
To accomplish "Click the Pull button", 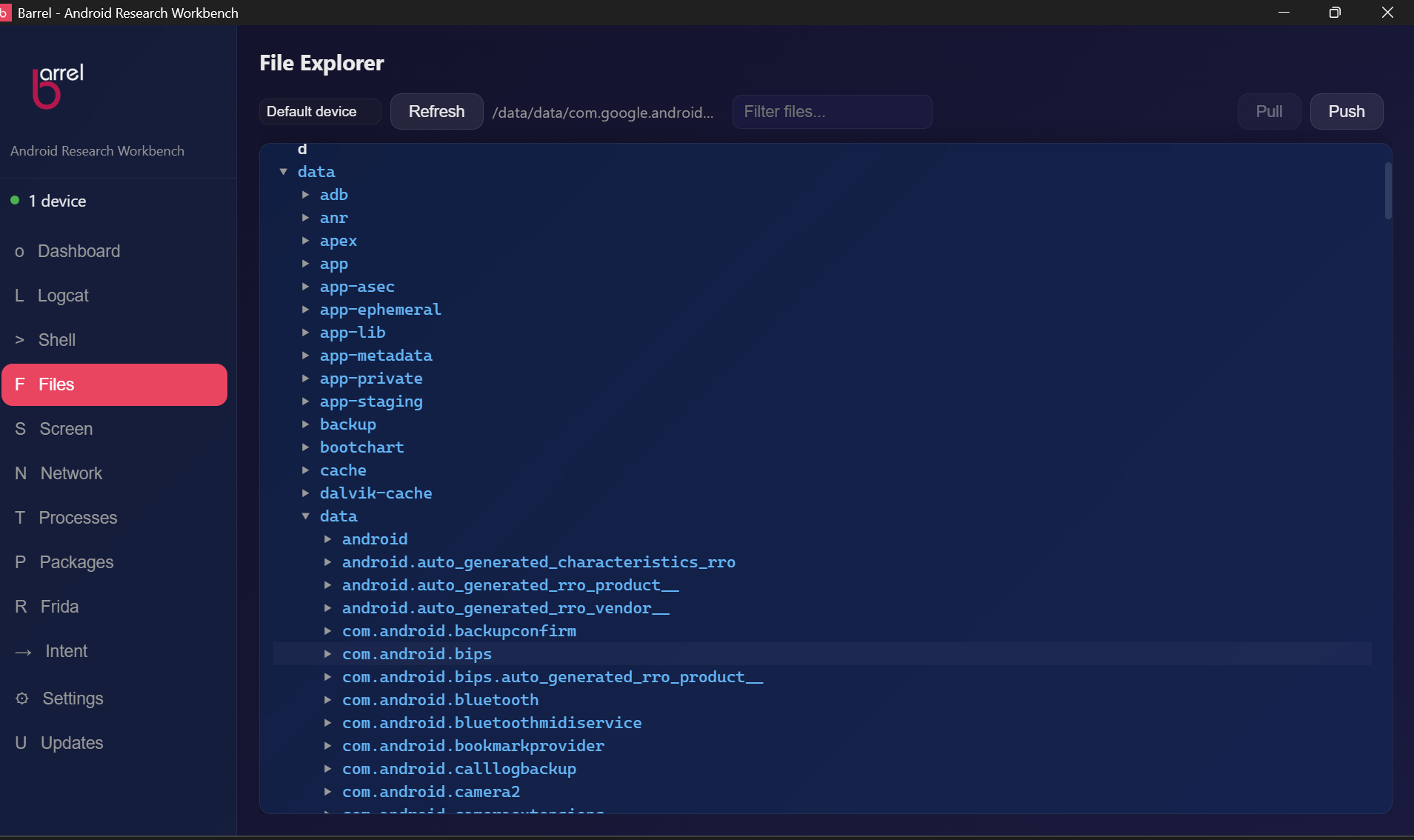I will (1269, 112).
